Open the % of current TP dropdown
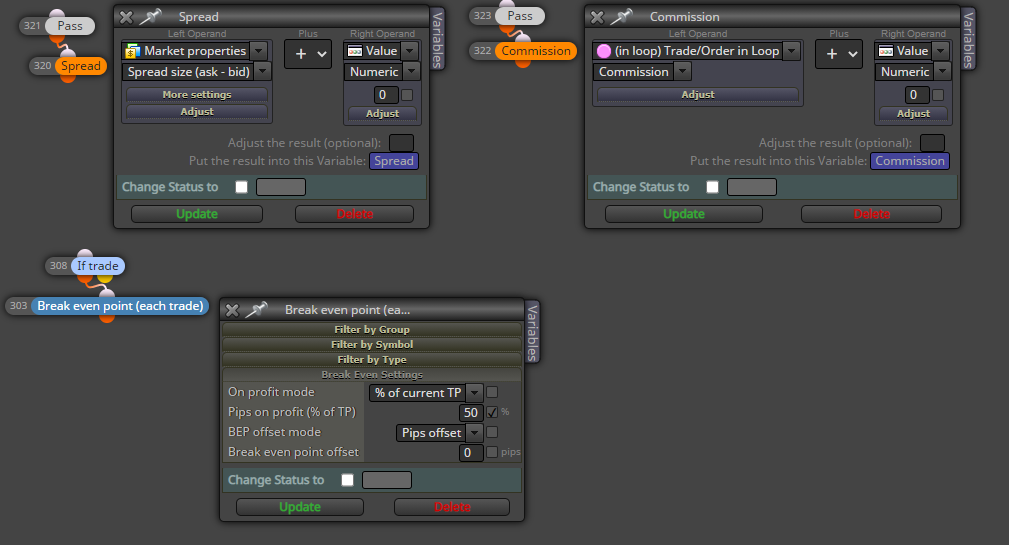 coord(474,393)
